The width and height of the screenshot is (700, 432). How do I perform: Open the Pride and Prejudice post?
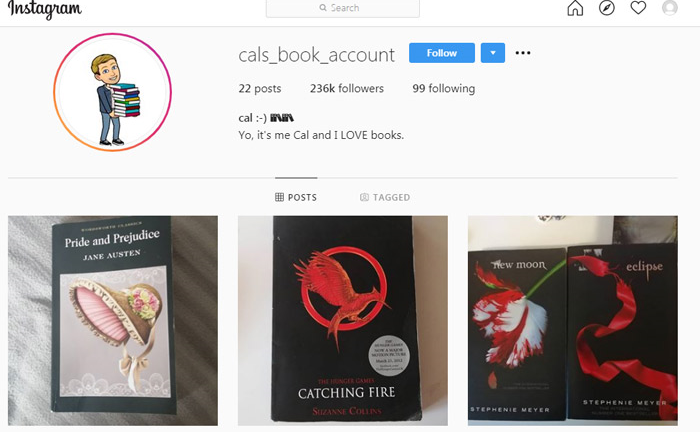pos(113,321)
